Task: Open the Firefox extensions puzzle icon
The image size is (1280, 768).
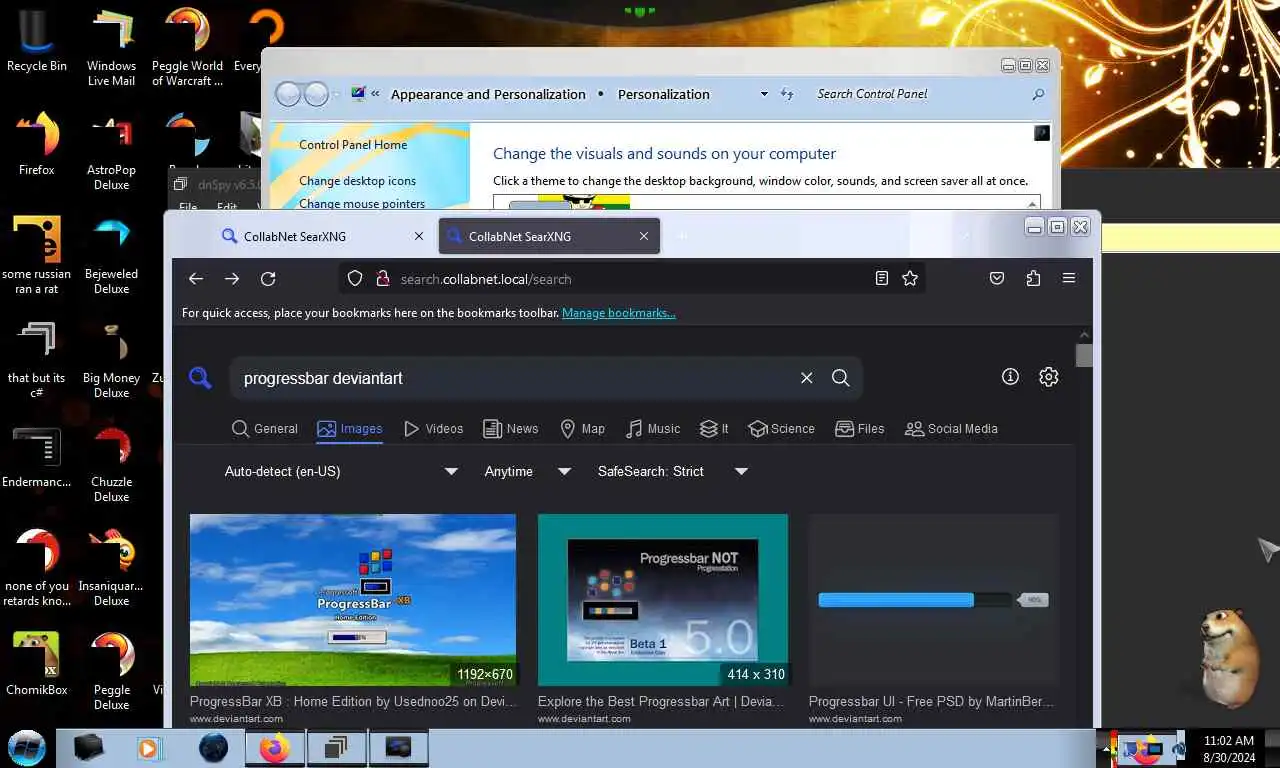Action: [x=1033, y=279]
